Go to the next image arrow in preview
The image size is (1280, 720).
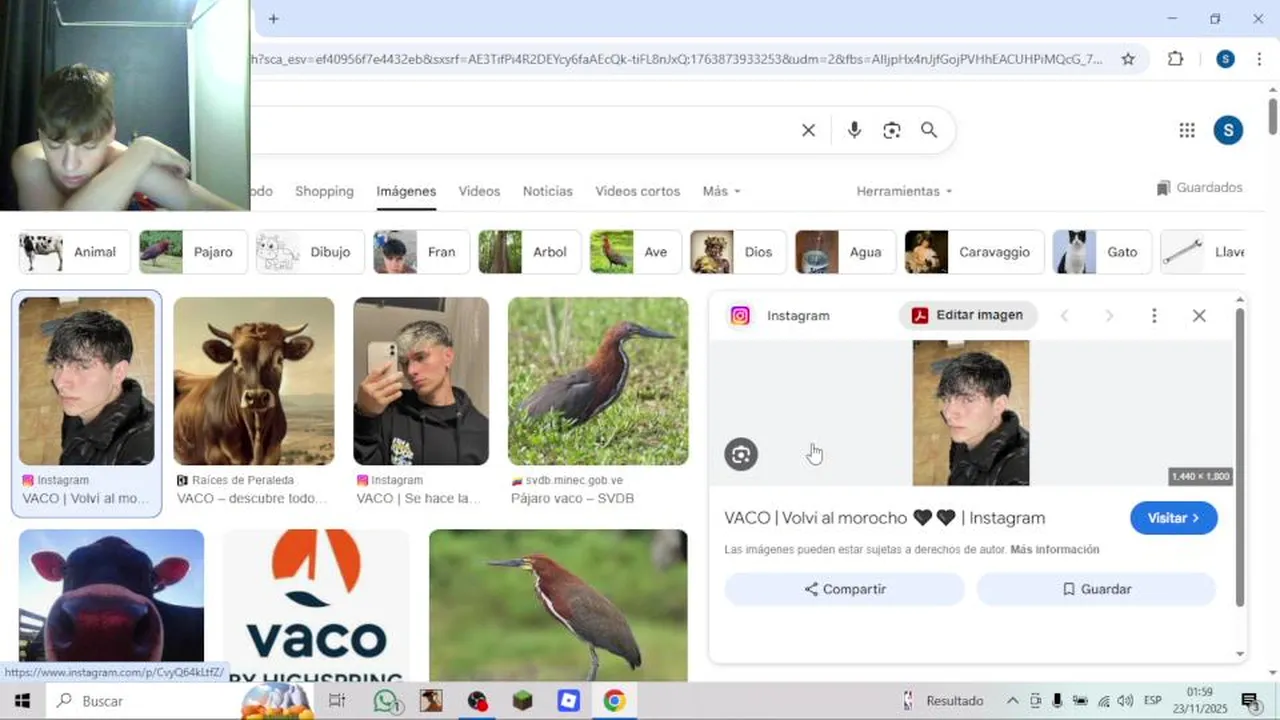click(x=1109, y=316)
